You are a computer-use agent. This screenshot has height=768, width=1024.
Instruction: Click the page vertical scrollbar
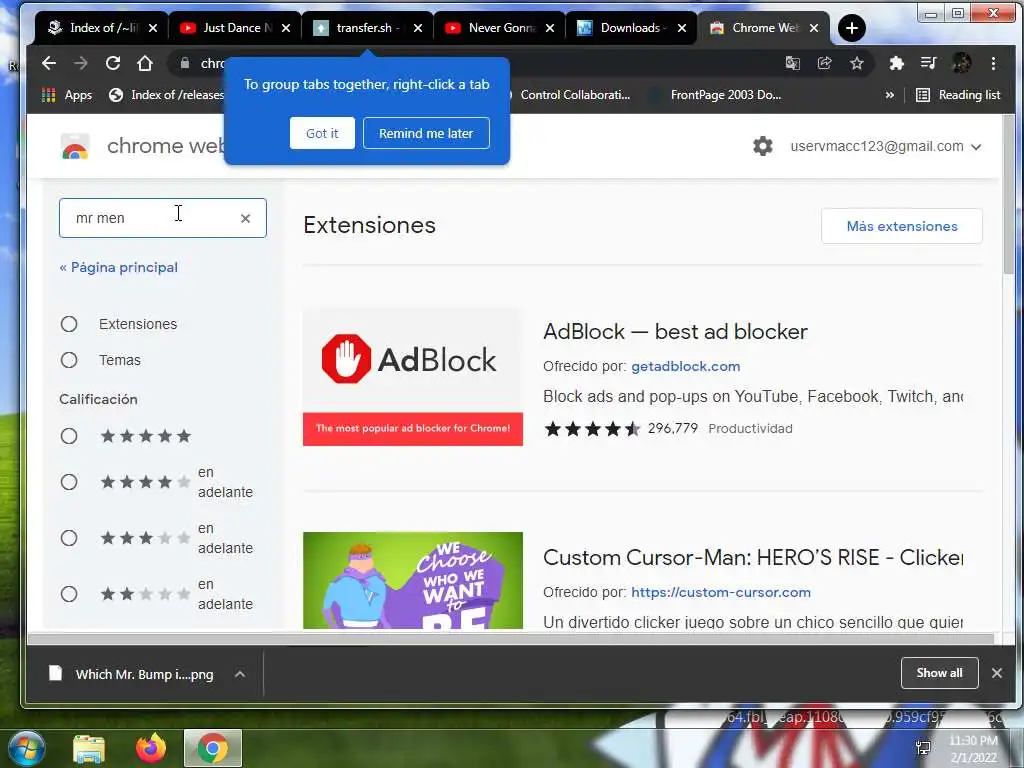coord(1009,196)
